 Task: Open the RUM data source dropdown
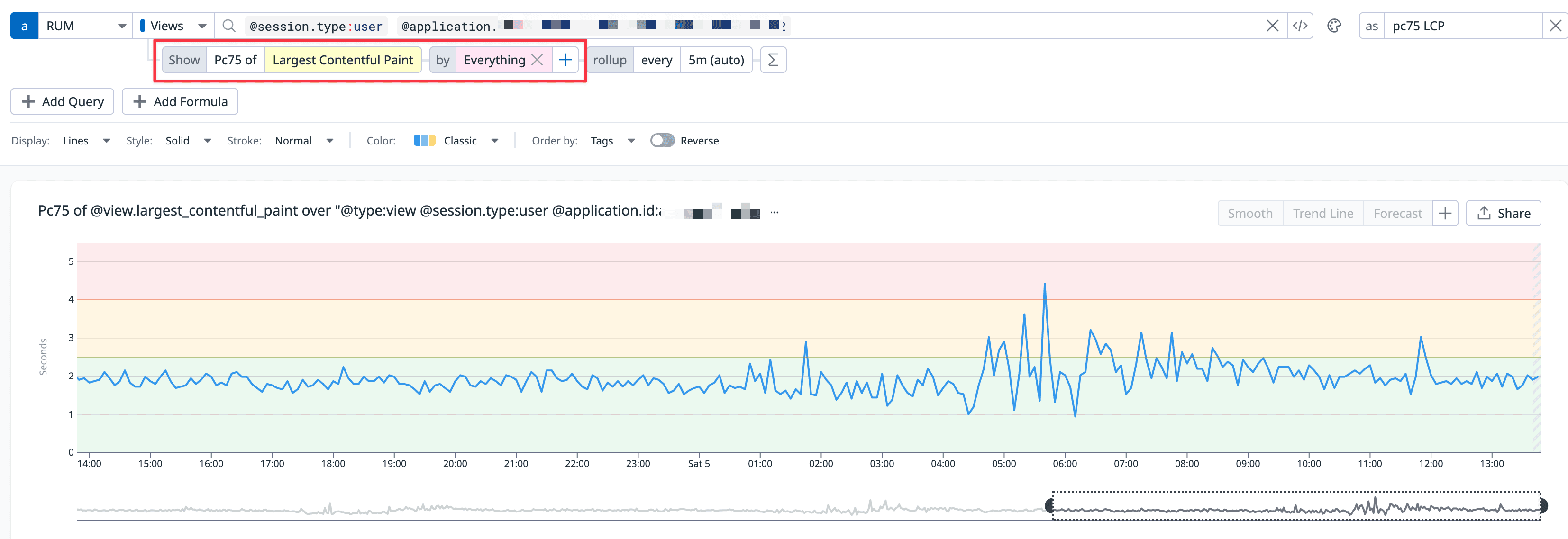pos(85,26)
